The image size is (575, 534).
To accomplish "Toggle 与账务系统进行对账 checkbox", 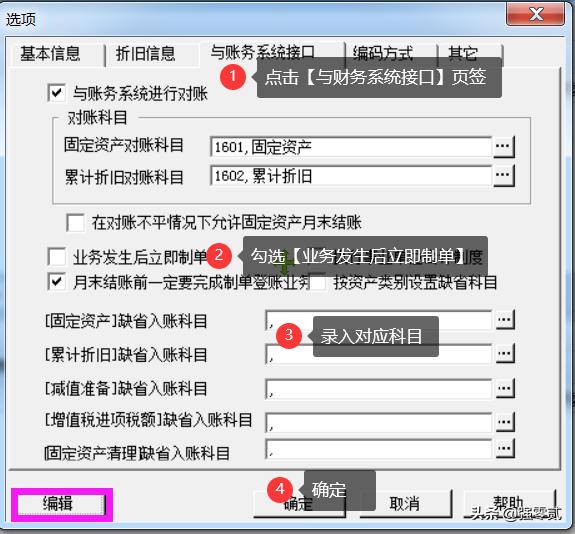I will pyautogui.click(x=57, y=92).
